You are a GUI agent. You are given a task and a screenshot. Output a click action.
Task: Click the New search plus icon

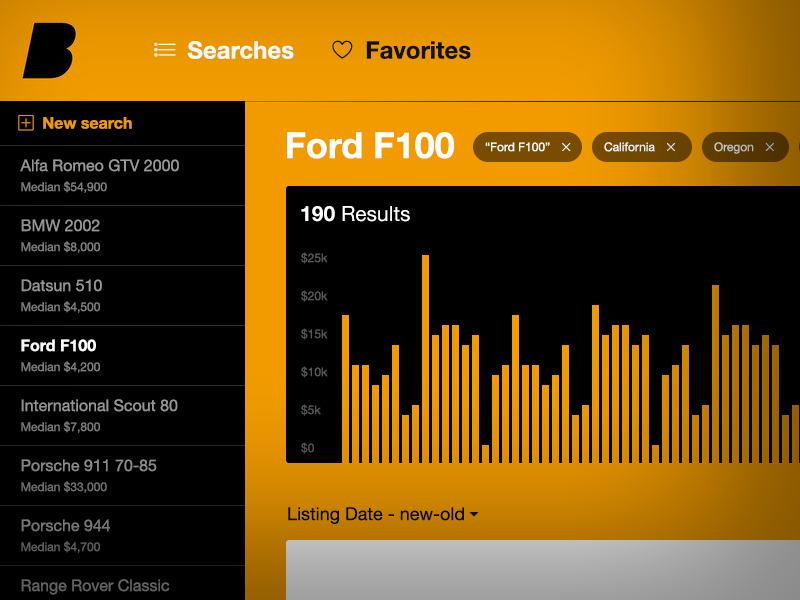[x=26, y=123]
